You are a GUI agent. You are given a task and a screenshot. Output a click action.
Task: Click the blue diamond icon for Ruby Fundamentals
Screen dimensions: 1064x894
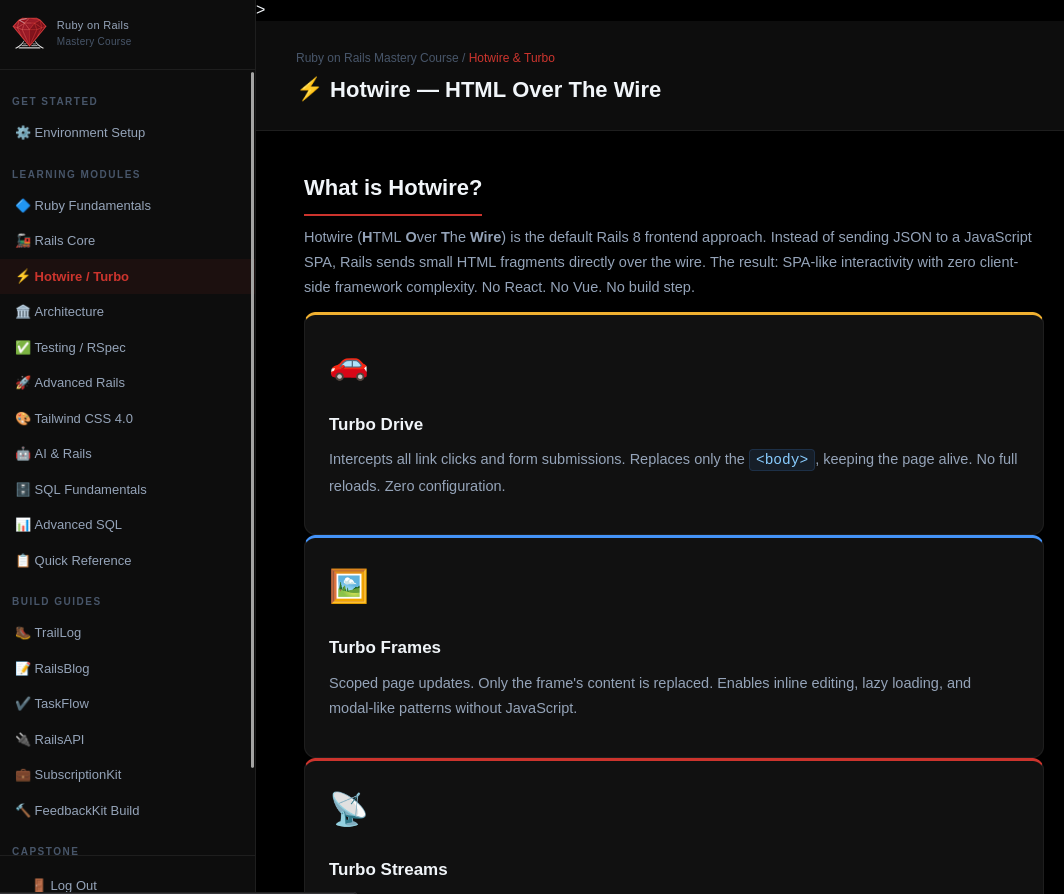(23, 206)
